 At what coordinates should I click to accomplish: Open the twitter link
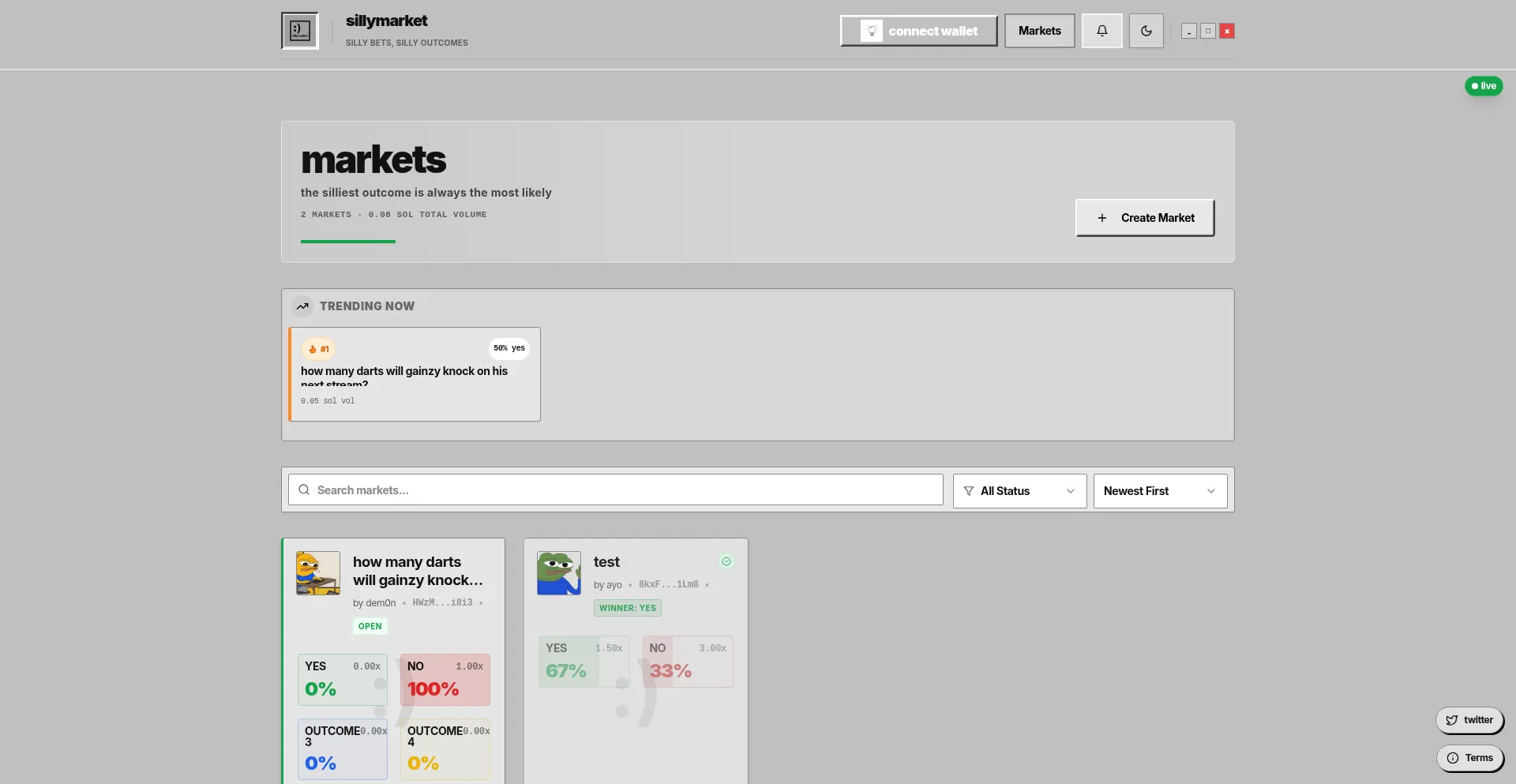[1469, 720]
